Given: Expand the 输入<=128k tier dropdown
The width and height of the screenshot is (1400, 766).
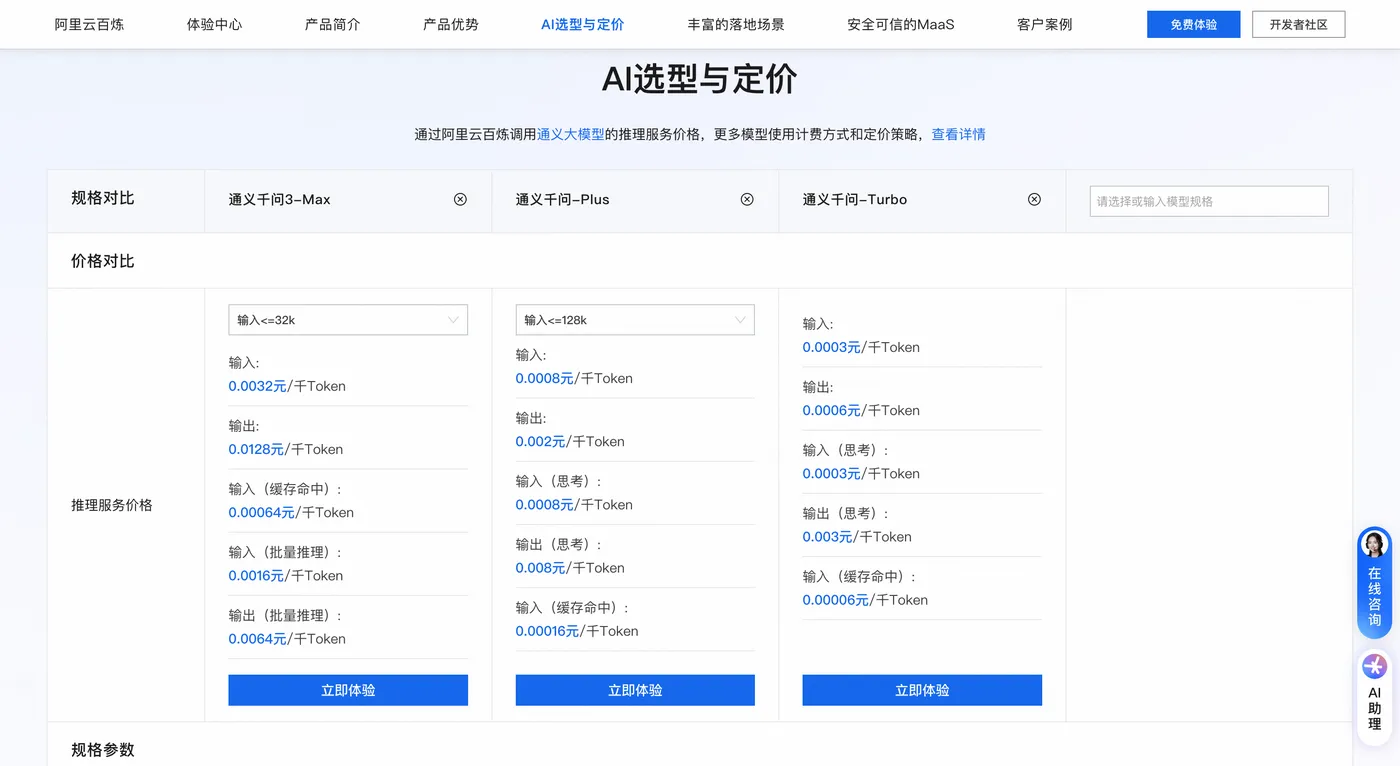Looking at the screenshot, I should tap(635, 320).
